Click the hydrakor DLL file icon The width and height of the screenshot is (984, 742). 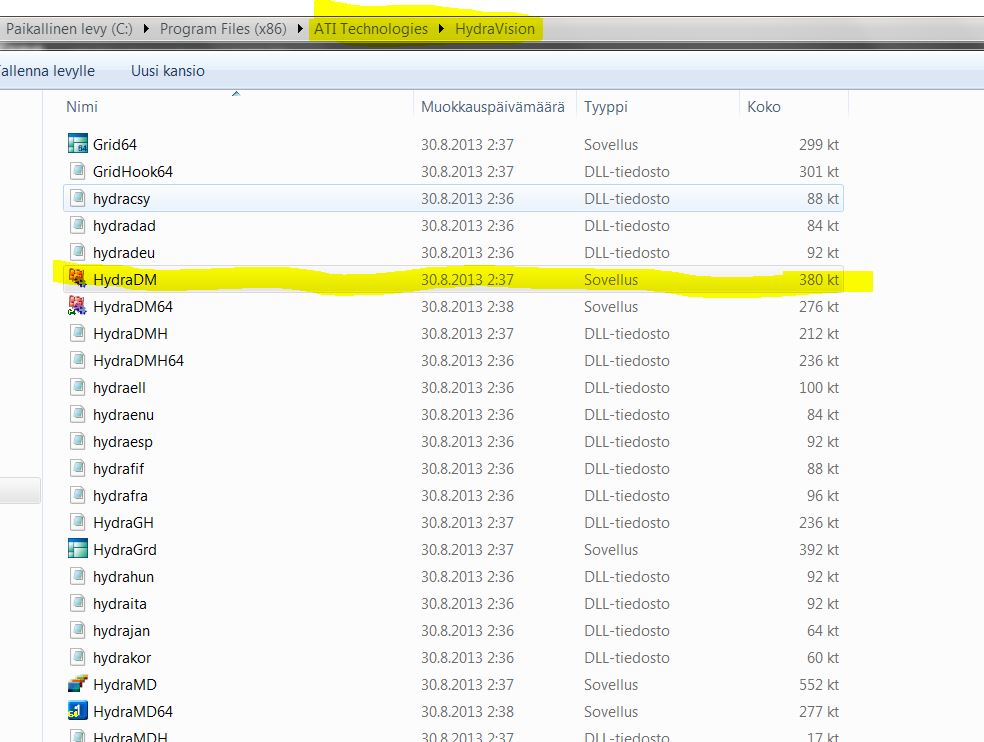78,657
